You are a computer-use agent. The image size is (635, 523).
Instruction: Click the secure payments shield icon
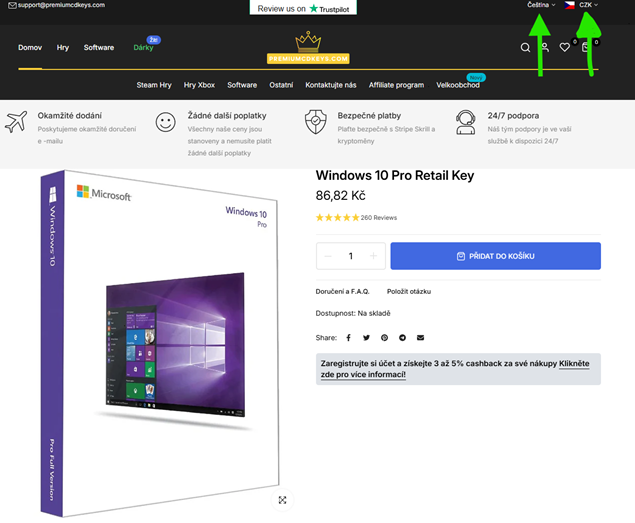click(315, 122)
